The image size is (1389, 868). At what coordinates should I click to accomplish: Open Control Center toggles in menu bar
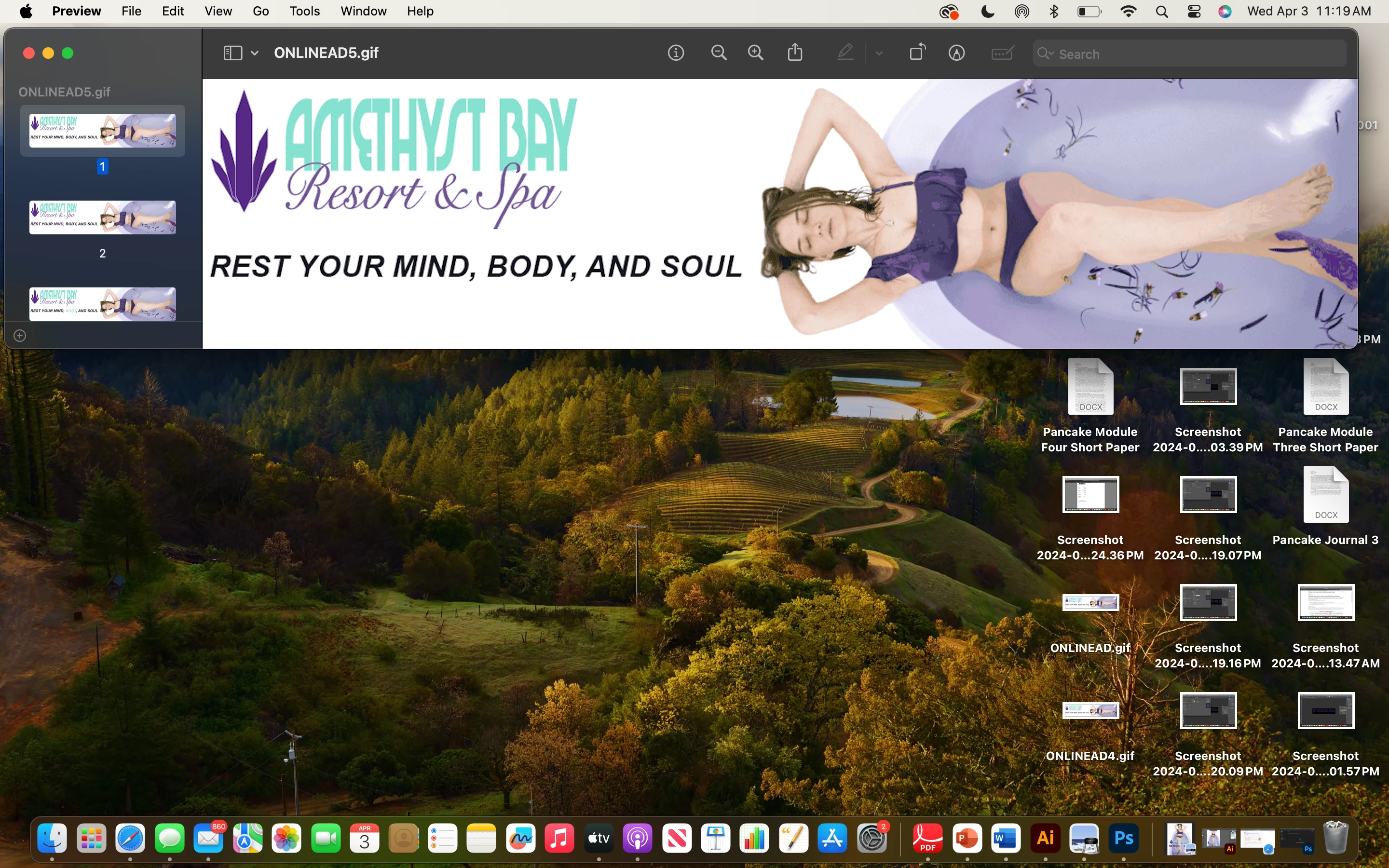[x=1194, y=12]
